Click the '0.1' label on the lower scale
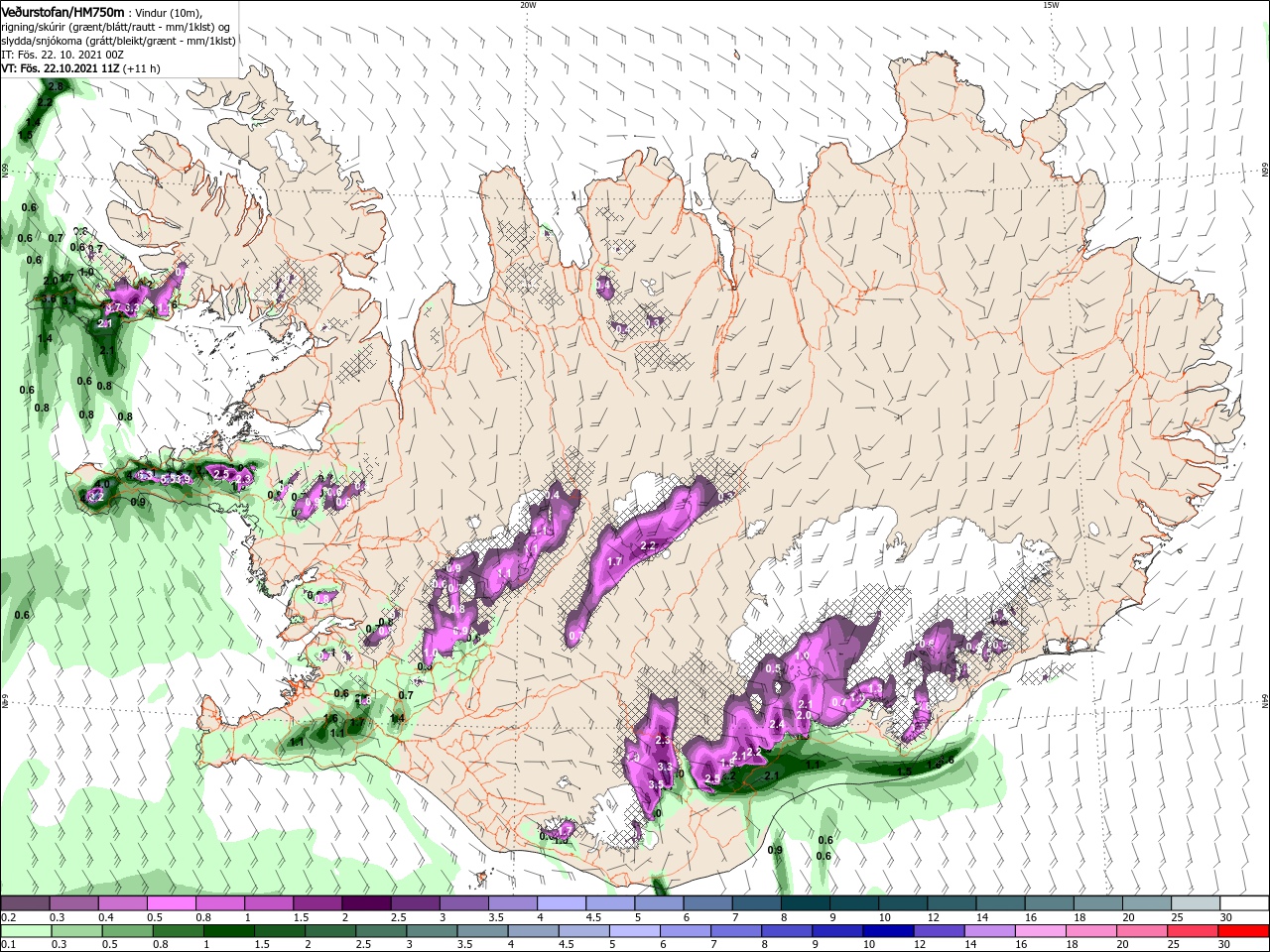Viewport: 1270px width, 952px height. click(8, 945)
